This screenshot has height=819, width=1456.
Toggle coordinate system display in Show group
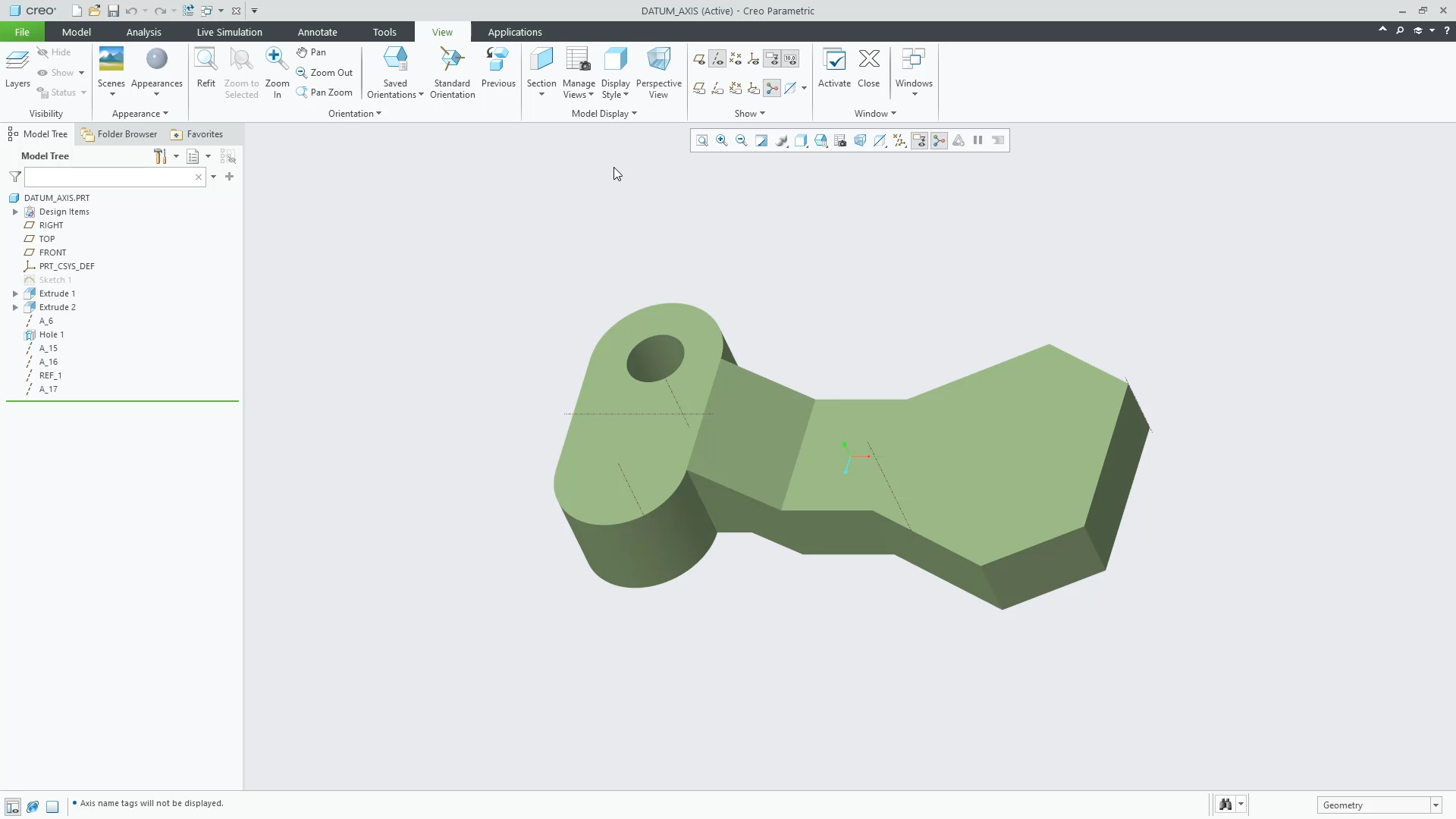(754, 58)
